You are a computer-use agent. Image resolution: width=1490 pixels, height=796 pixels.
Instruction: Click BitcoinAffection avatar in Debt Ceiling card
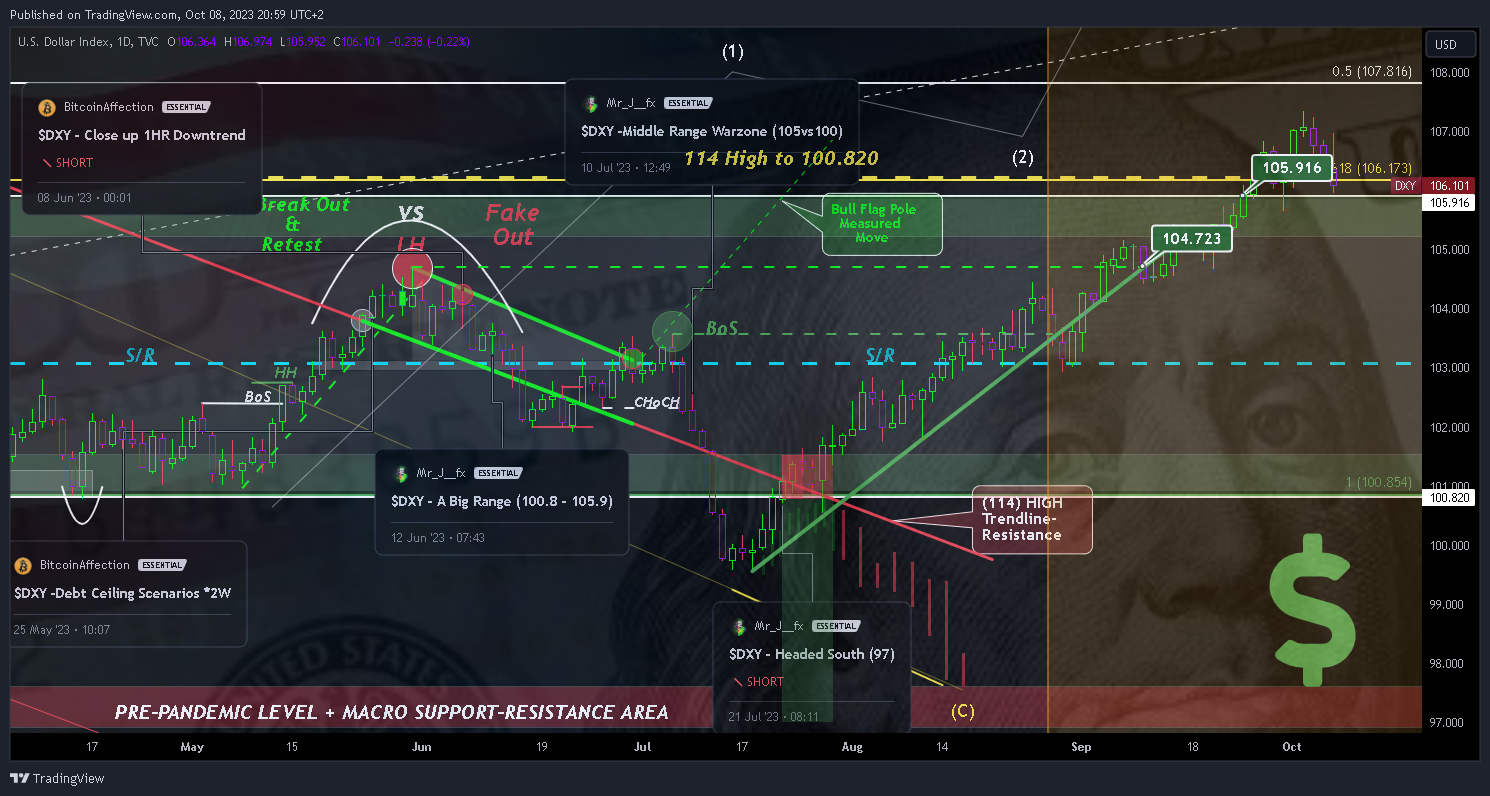(22, 565)
